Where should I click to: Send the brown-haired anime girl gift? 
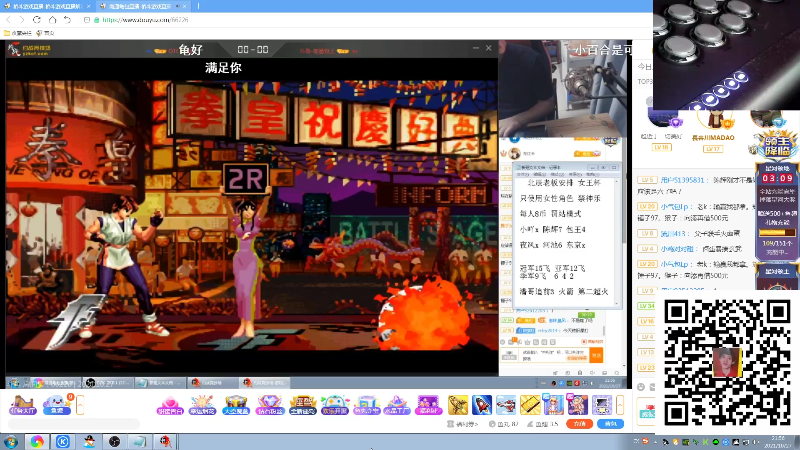pyautogui.click(x=578, y=405)
